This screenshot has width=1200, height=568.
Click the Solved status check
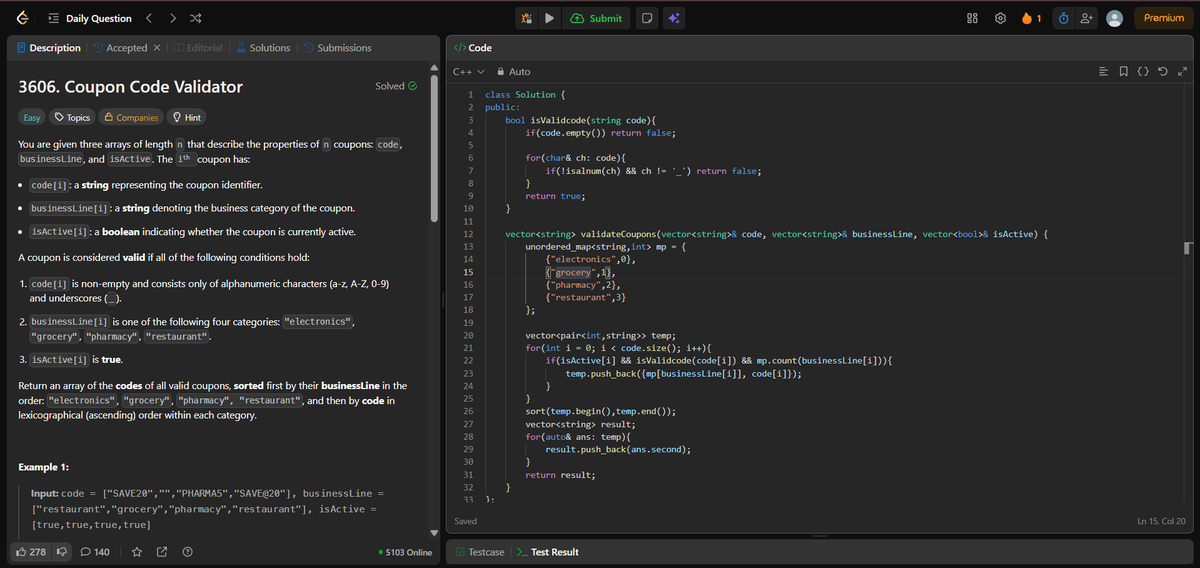(396, 86)
